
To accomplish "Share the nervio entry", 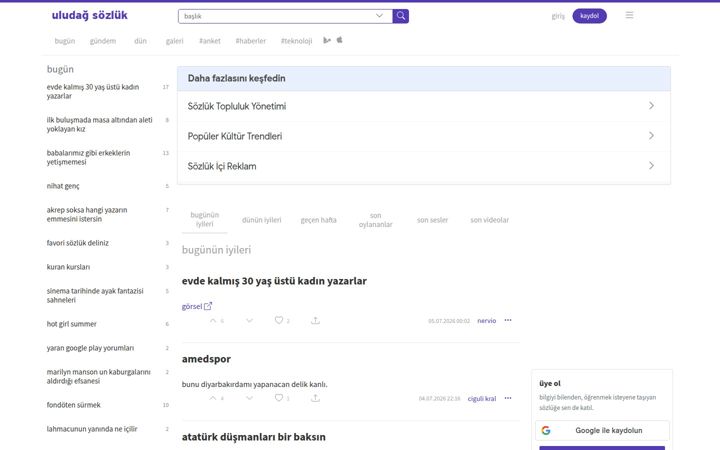I will coord(315,321).
